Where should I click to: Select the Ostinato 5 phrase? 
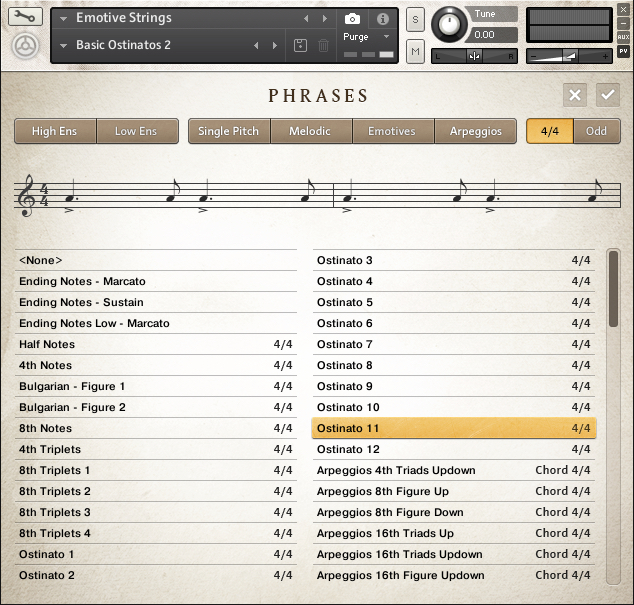[454, 302]
